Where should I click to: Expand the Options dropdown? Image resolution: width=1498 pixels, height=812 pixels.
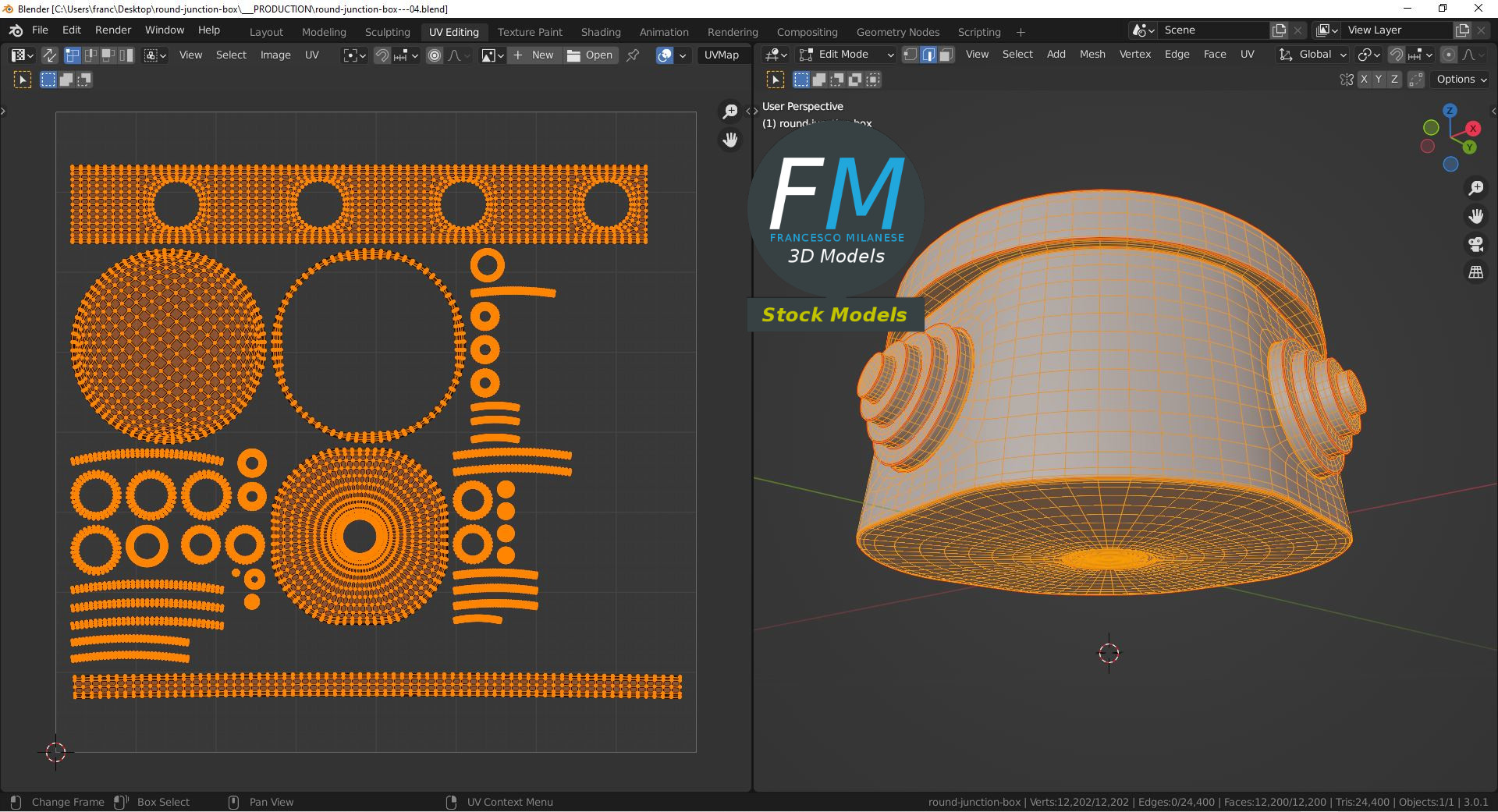[x=1461, y=80]
